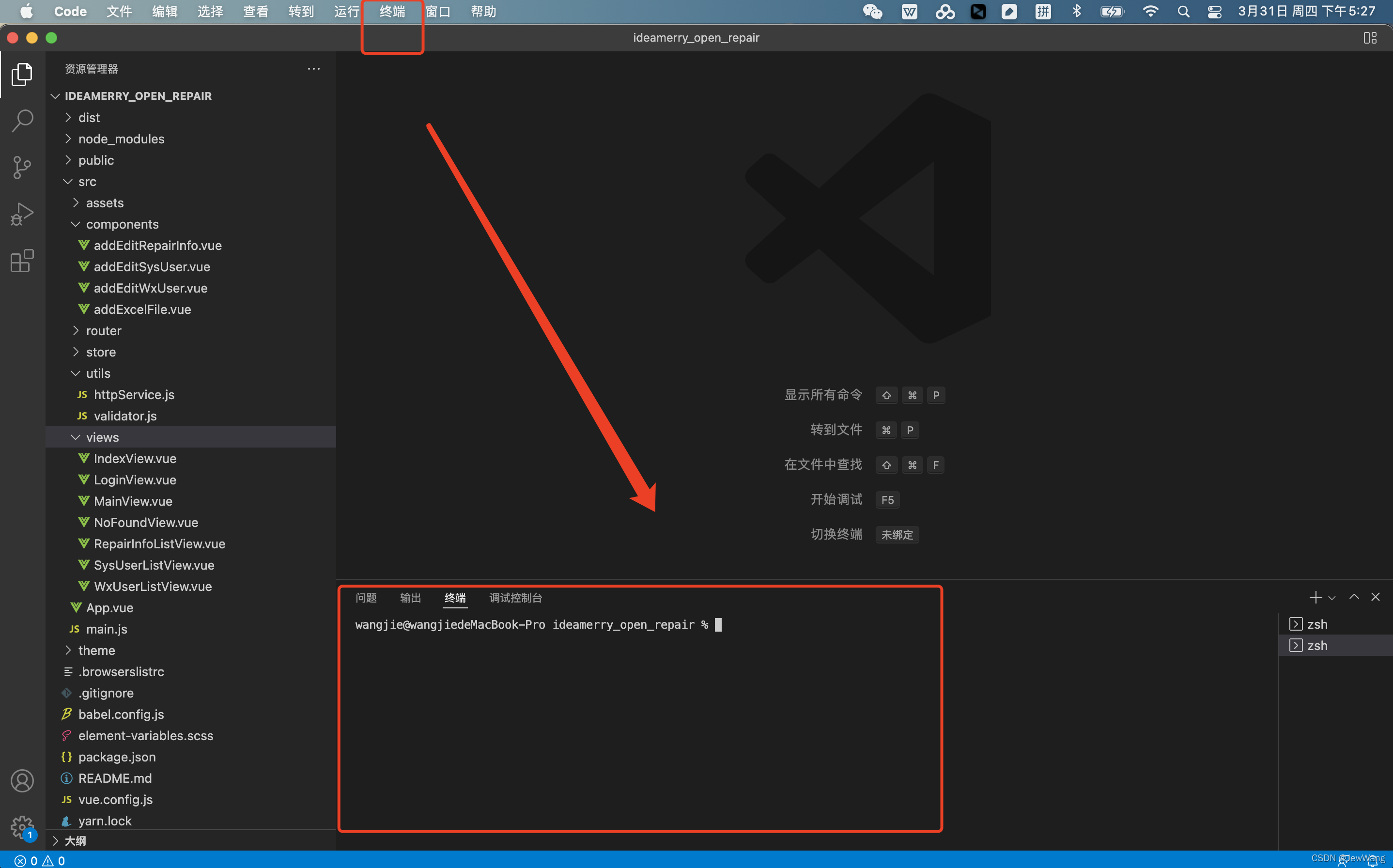The width and height of the screenshot is (1393, 868).
Task: Collapse the views folder
Action: tap(190, 437)
